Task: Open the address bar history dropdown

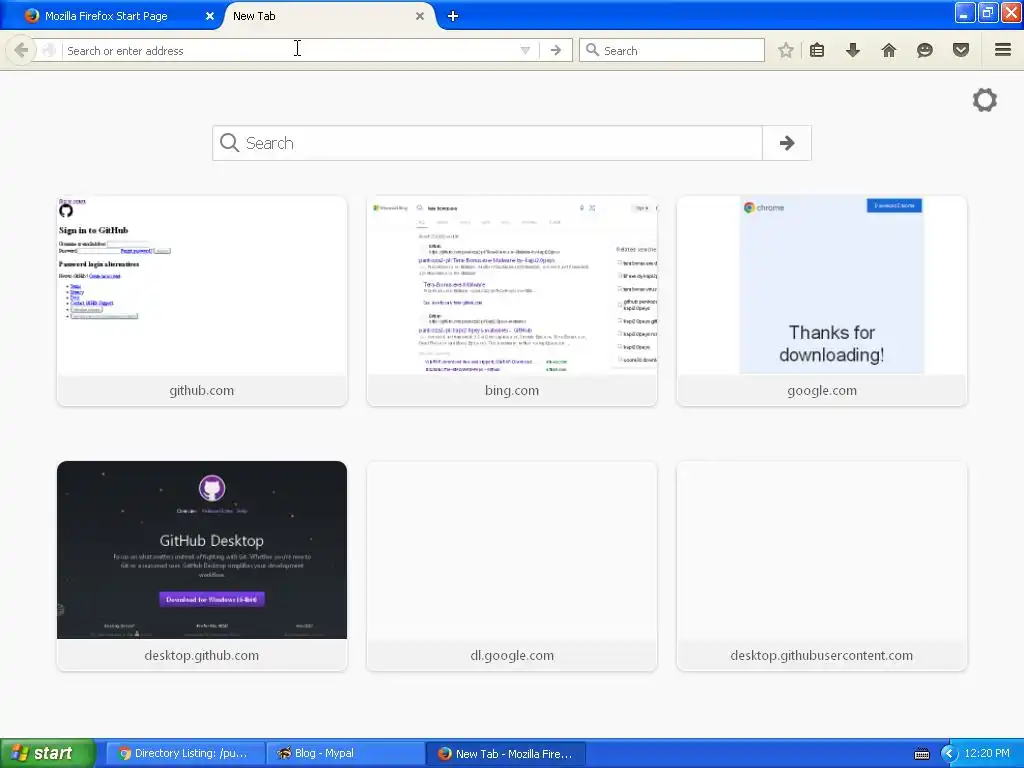Action: [x=525, y=50]
